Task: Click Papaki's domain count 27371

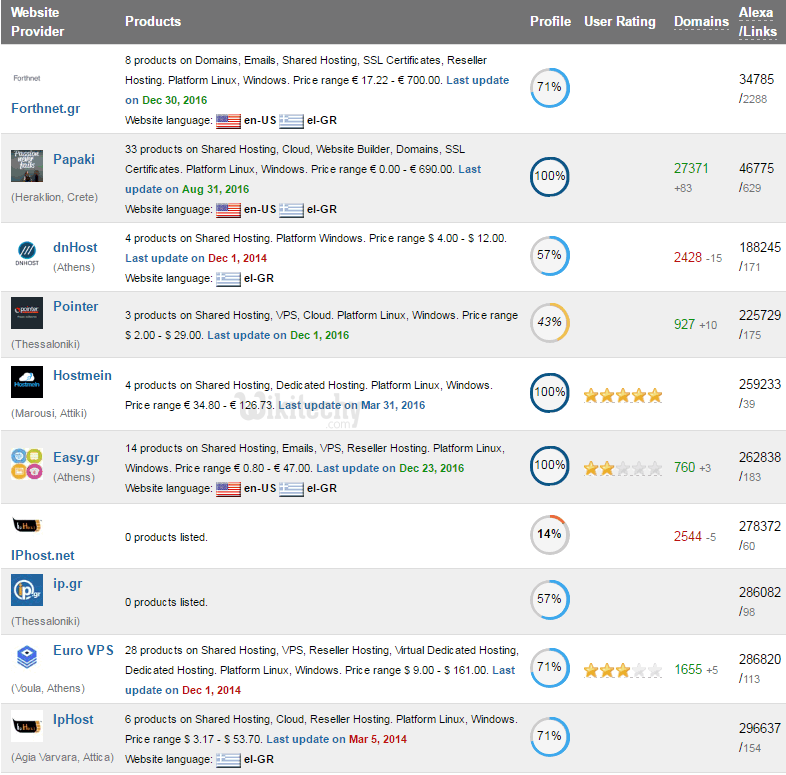Action: tap(691, 168)
